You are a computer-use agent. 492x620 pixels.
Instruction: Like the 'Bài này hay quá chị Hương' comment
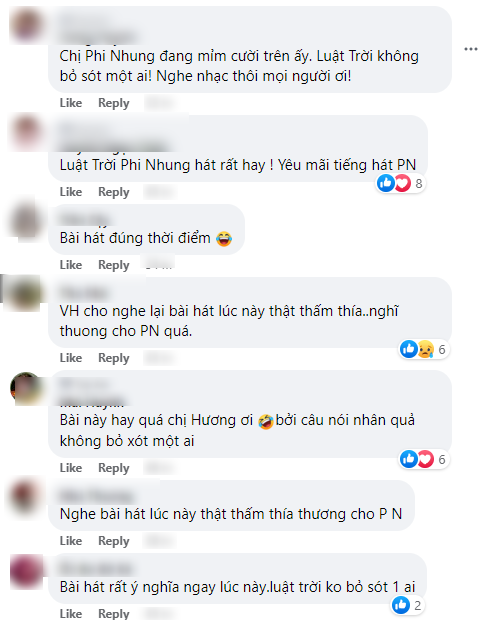pos(71,468)
